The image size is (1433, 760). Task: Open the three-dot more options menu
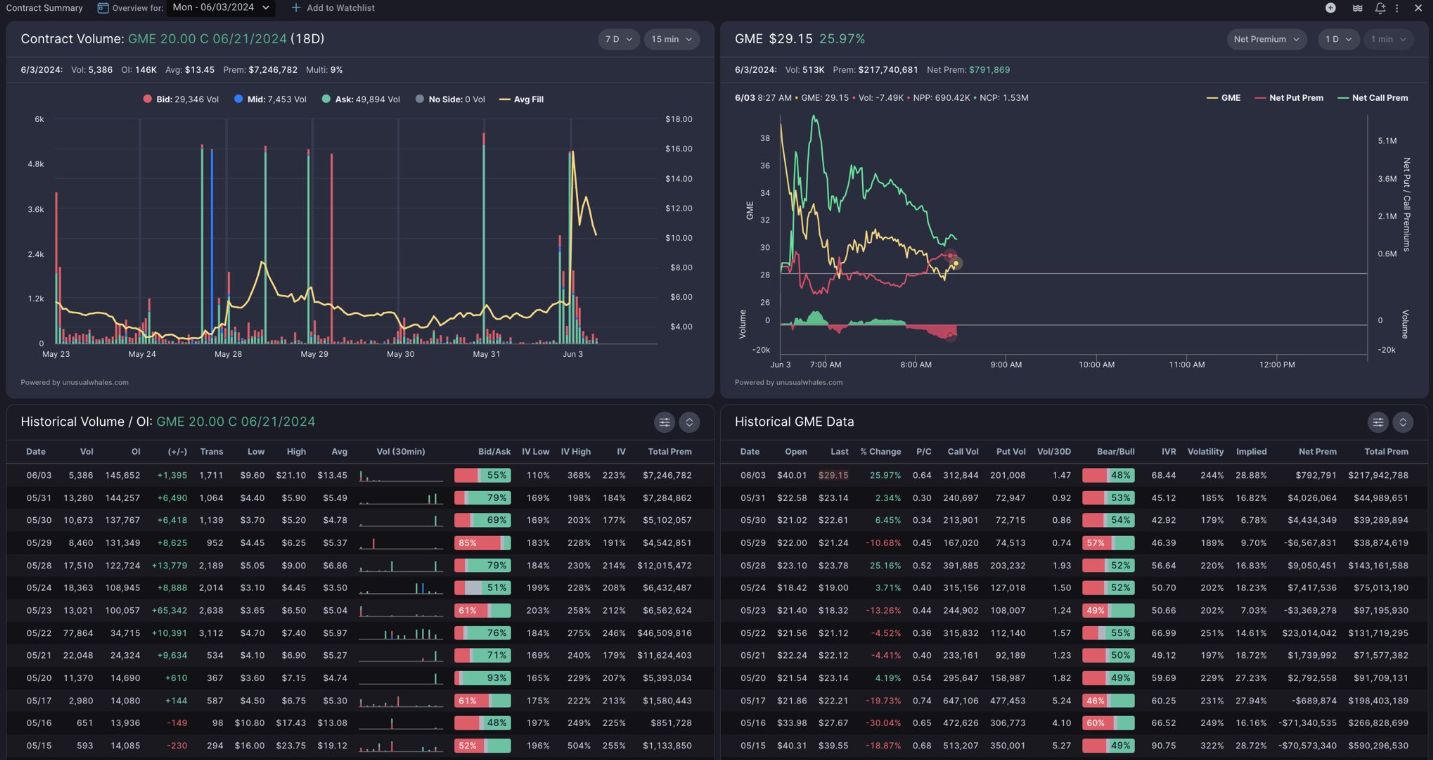pyautogui.click(x=1397, y=8)
